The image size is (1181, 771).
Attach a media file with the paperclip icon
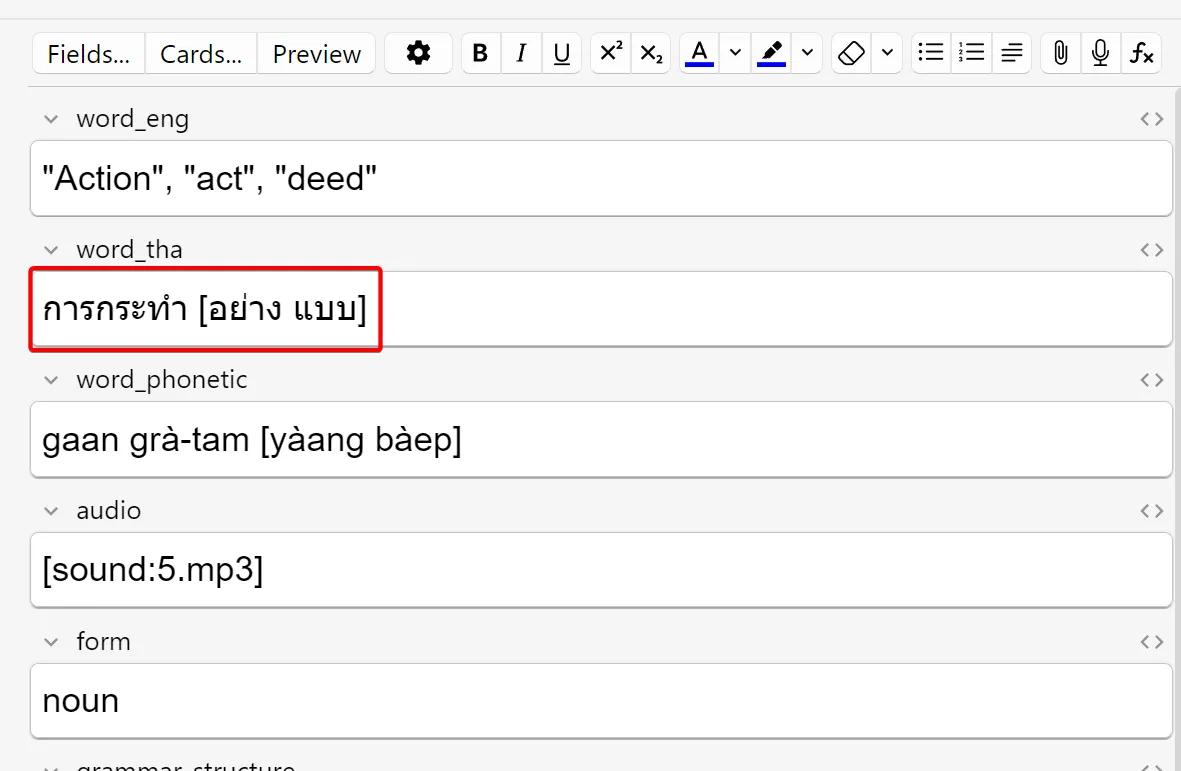tap(1060, 53)
